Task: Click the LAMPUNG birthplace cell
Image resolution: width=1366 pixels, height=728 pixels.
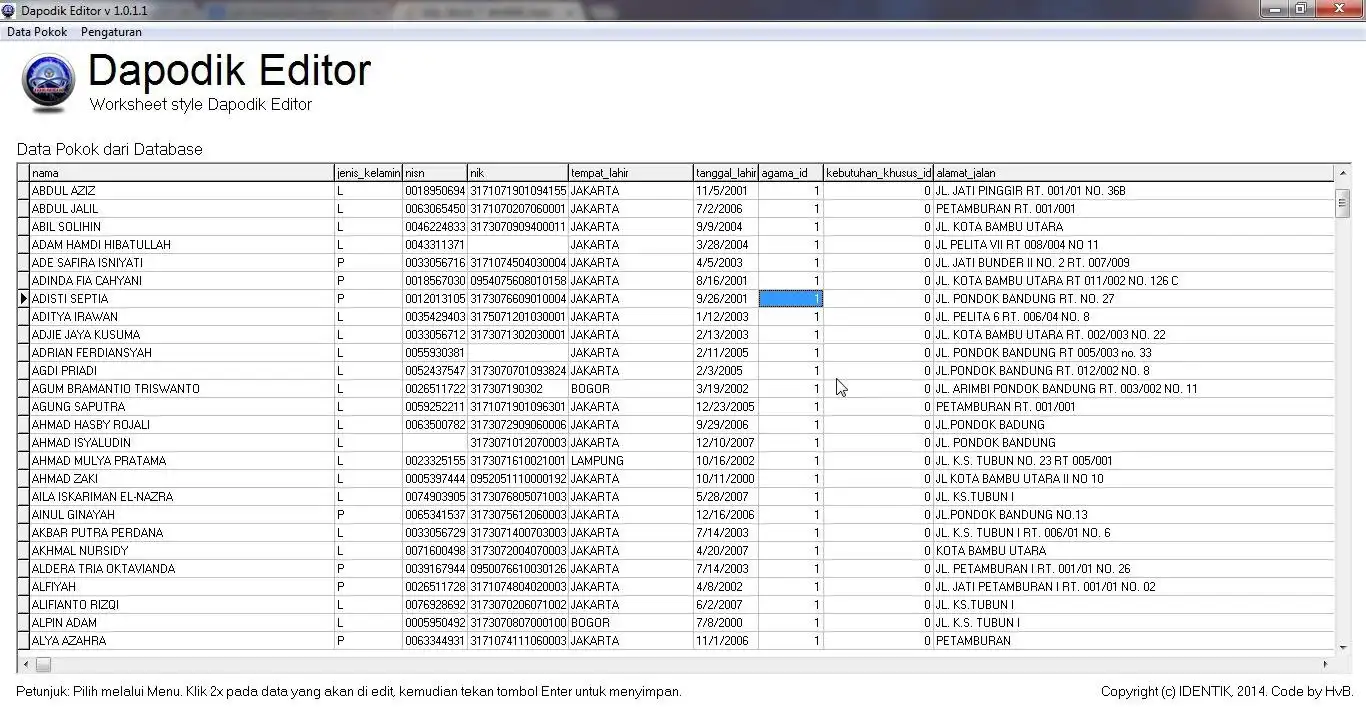Action: pyautogui.click(x=631, y=461)
